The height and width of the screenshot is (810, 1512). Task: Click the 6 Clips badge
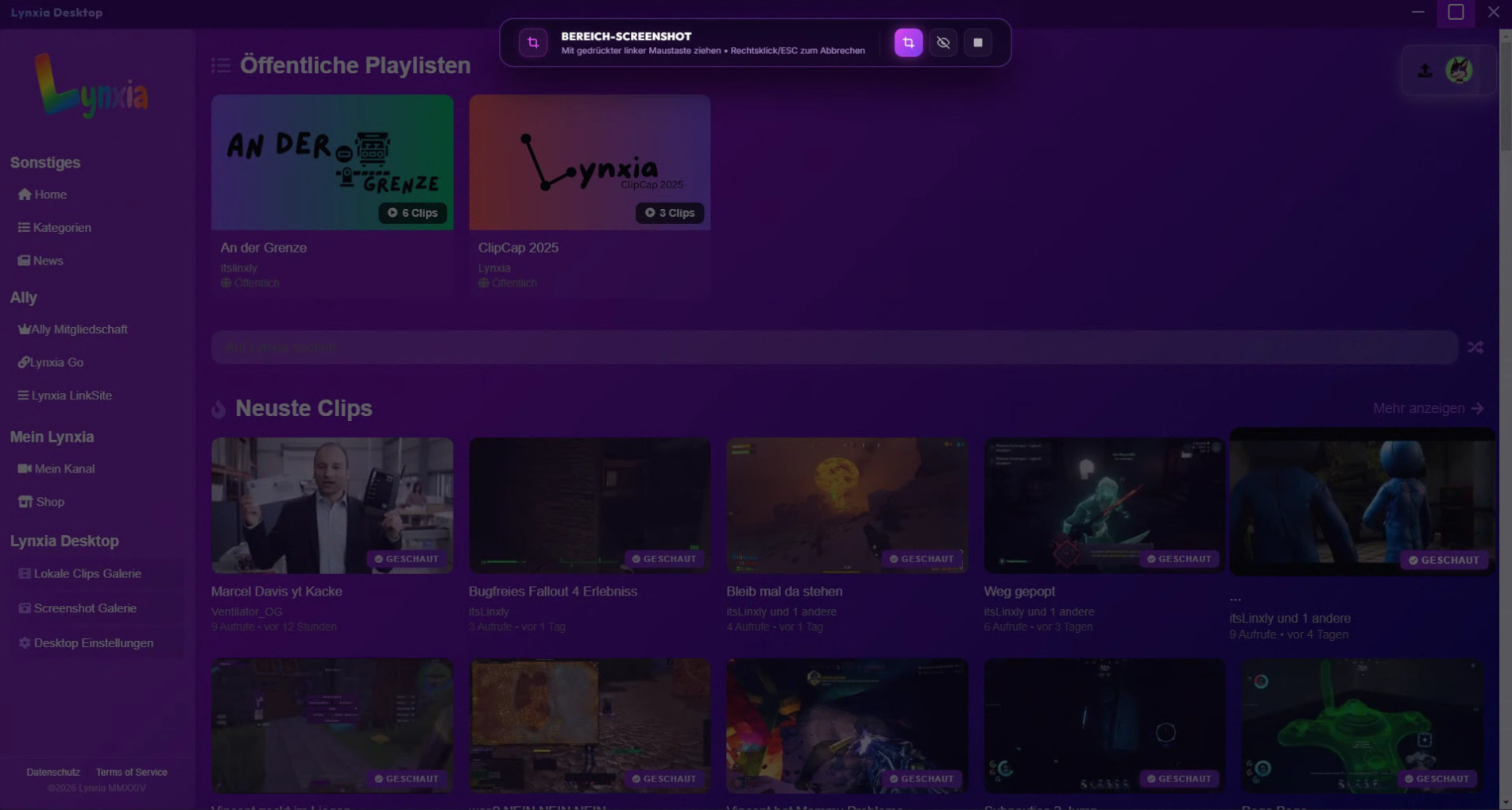pyautogui.click(x=412, y=213)
